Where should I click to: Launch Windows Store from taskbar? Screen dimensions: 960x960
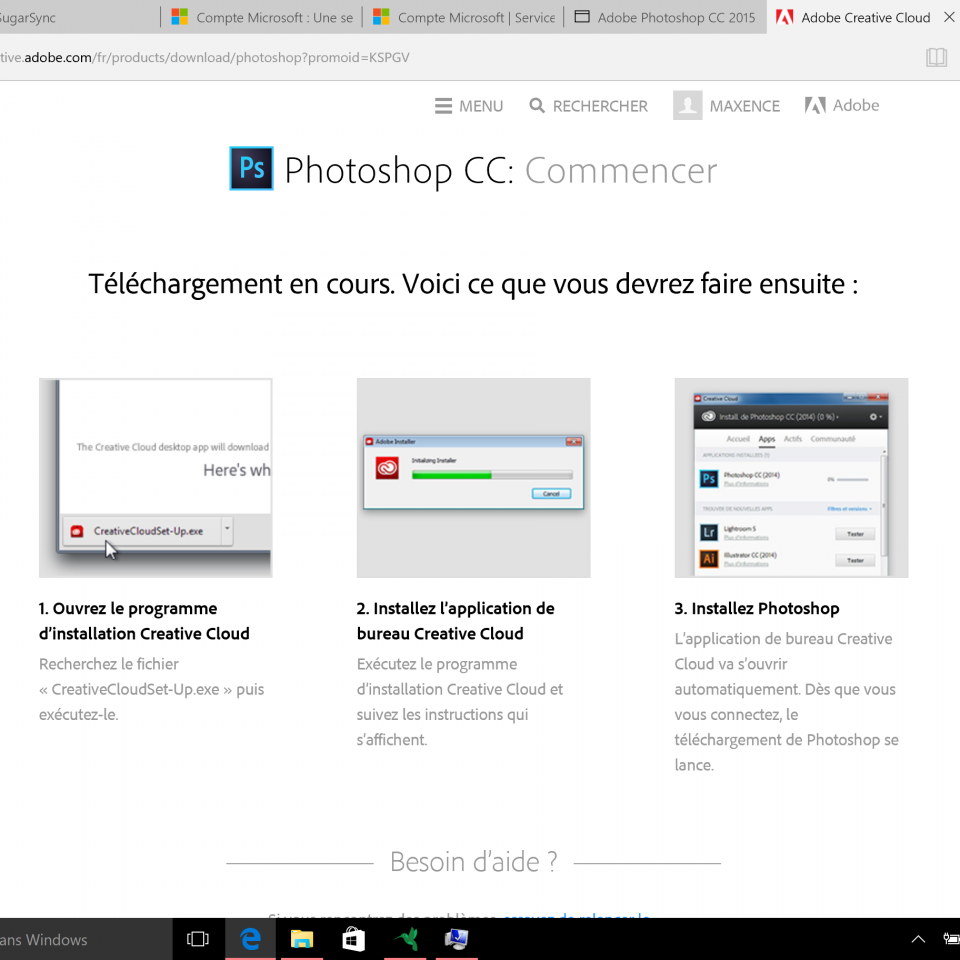click(353, 939)
